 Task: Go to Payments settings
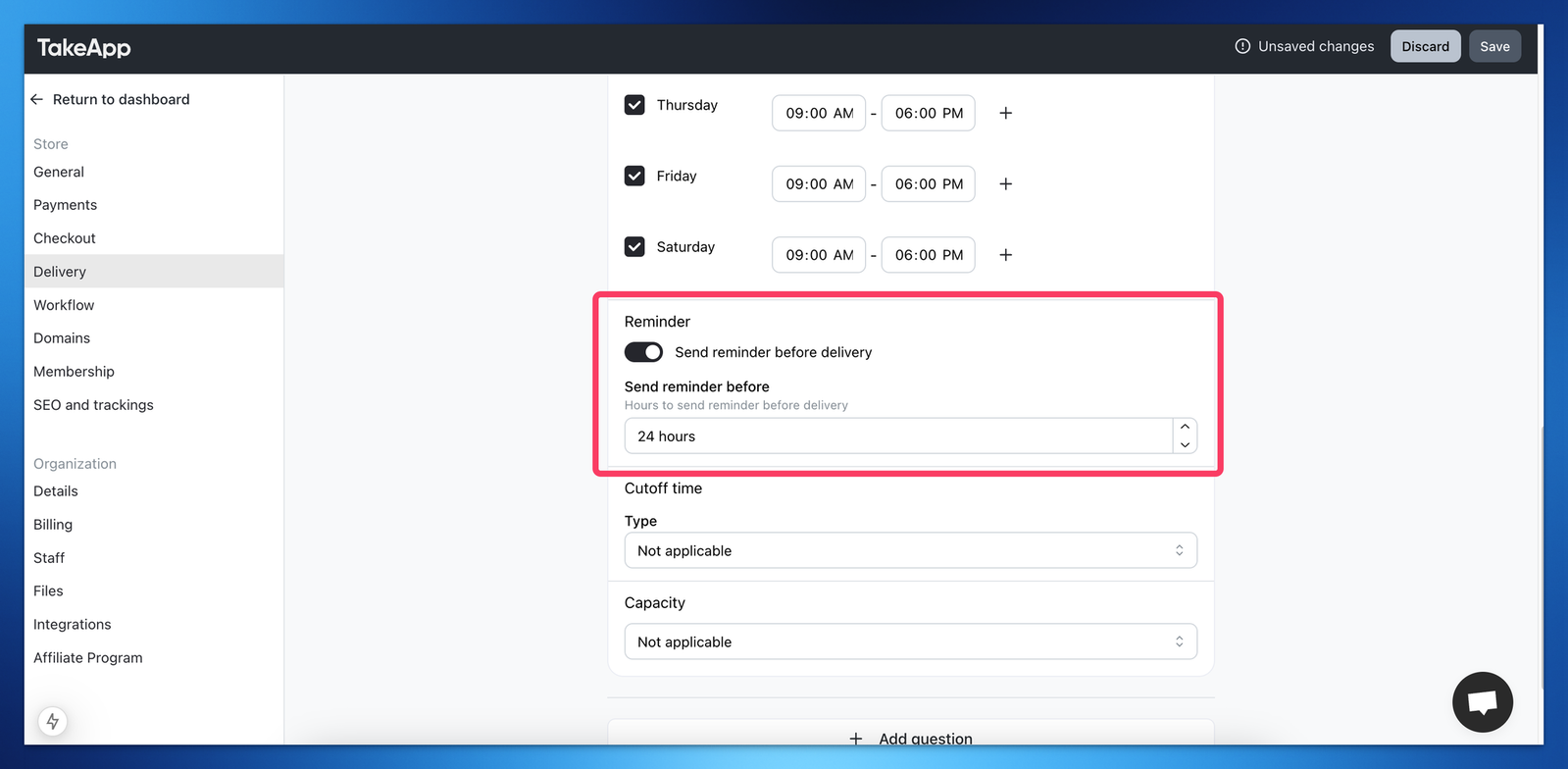pyautogui.click(x=65, y=205)
